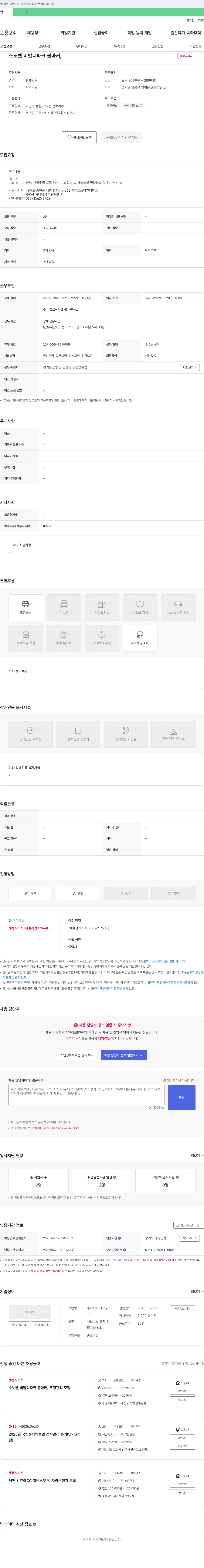The height and width of the screenshot is (1568, 204).
Task: Switch to the 우대사항 tab
Action: click(x=82, y=46)
